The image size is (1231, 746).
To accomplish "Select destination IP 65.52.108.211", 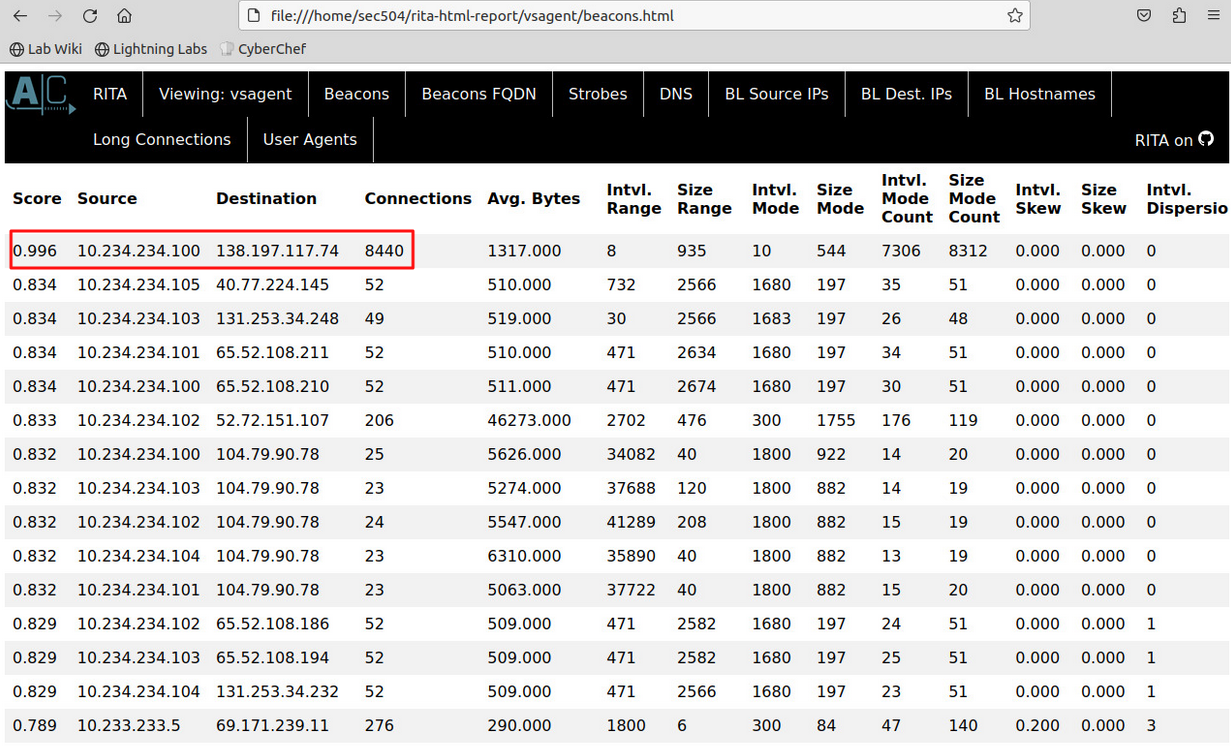I will [272, 353].
